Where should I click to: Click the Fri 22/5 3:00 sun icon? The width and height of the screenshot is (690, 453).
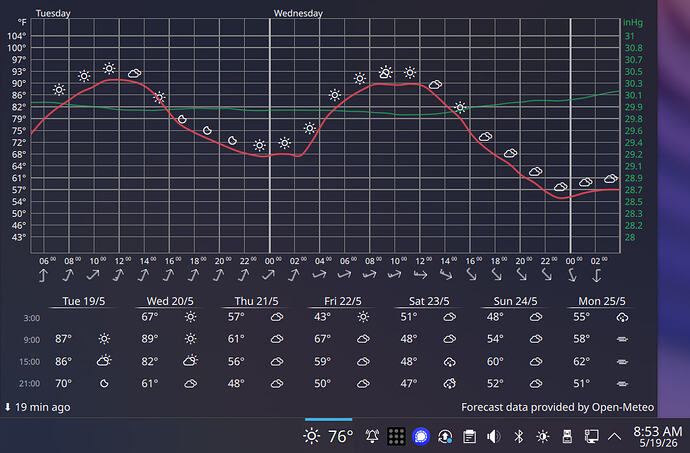pyautogui.click(x=363, y=317)
